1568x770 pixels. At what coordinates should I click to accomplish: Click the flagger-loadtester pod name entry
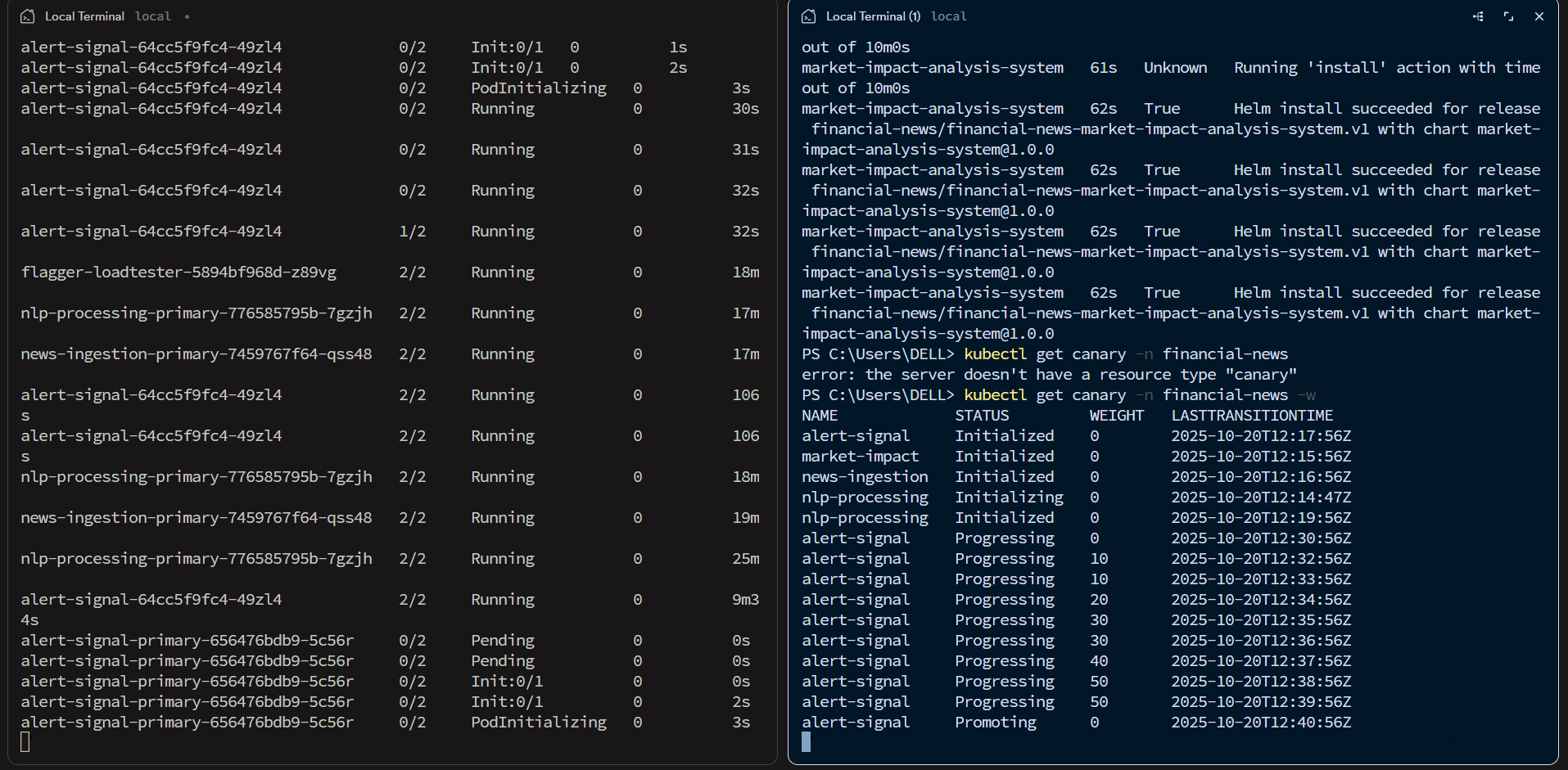coord(178,272)
